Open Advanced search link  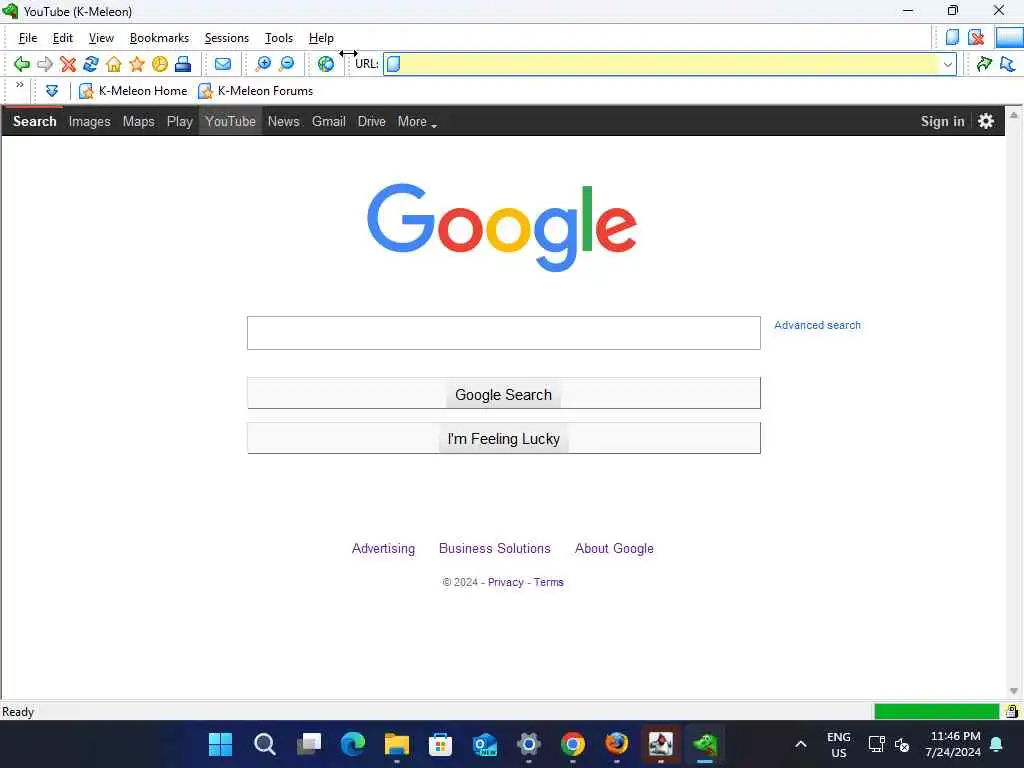point(817,325)
